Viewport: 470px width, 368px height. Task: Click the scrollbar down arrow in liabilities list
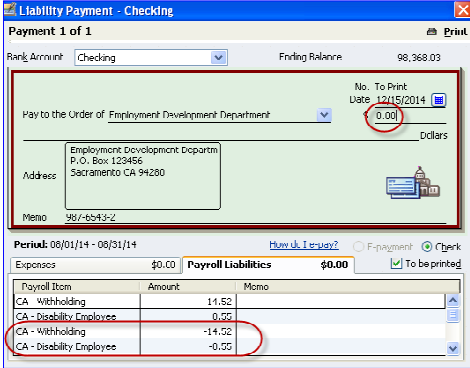[453, 348]
